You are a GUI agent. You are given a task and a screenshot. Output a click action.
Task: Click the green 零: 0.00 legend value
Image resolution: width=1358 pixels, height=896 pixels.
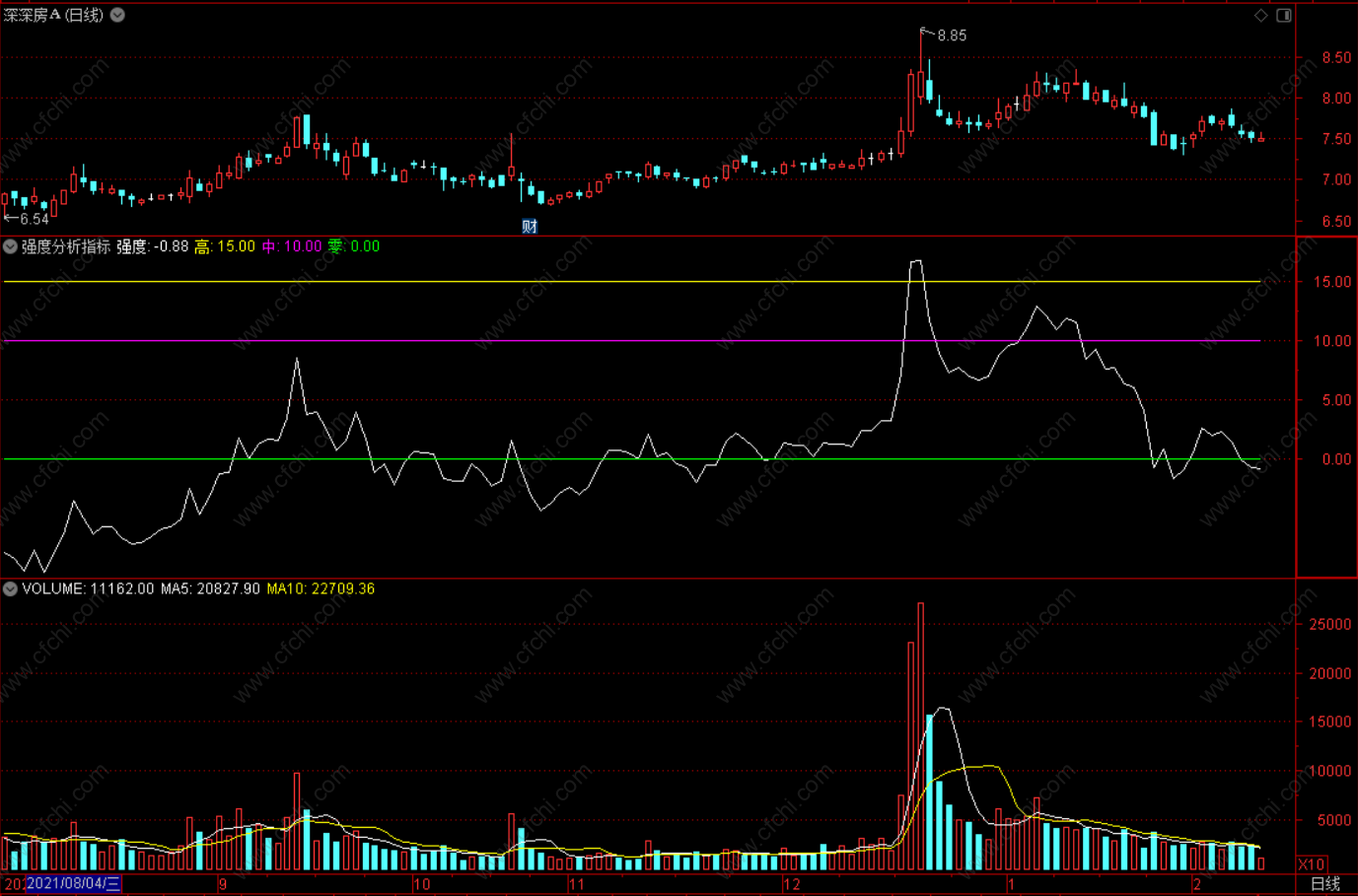[354, 246]
